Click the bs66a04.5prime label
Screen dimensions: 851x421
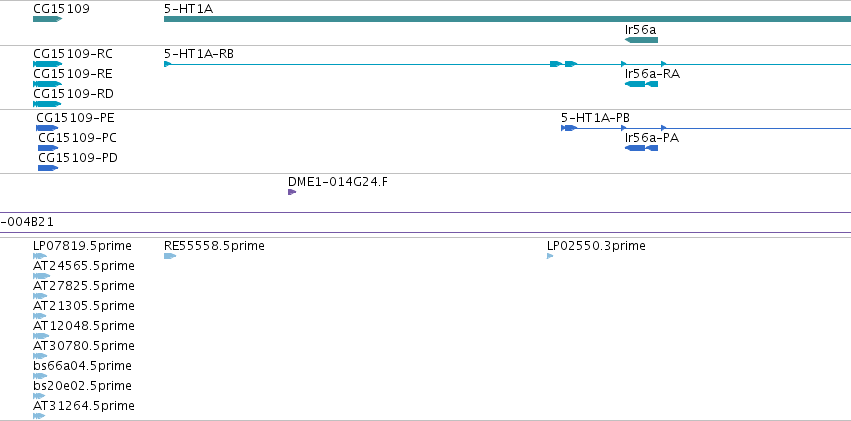(82, 366)
